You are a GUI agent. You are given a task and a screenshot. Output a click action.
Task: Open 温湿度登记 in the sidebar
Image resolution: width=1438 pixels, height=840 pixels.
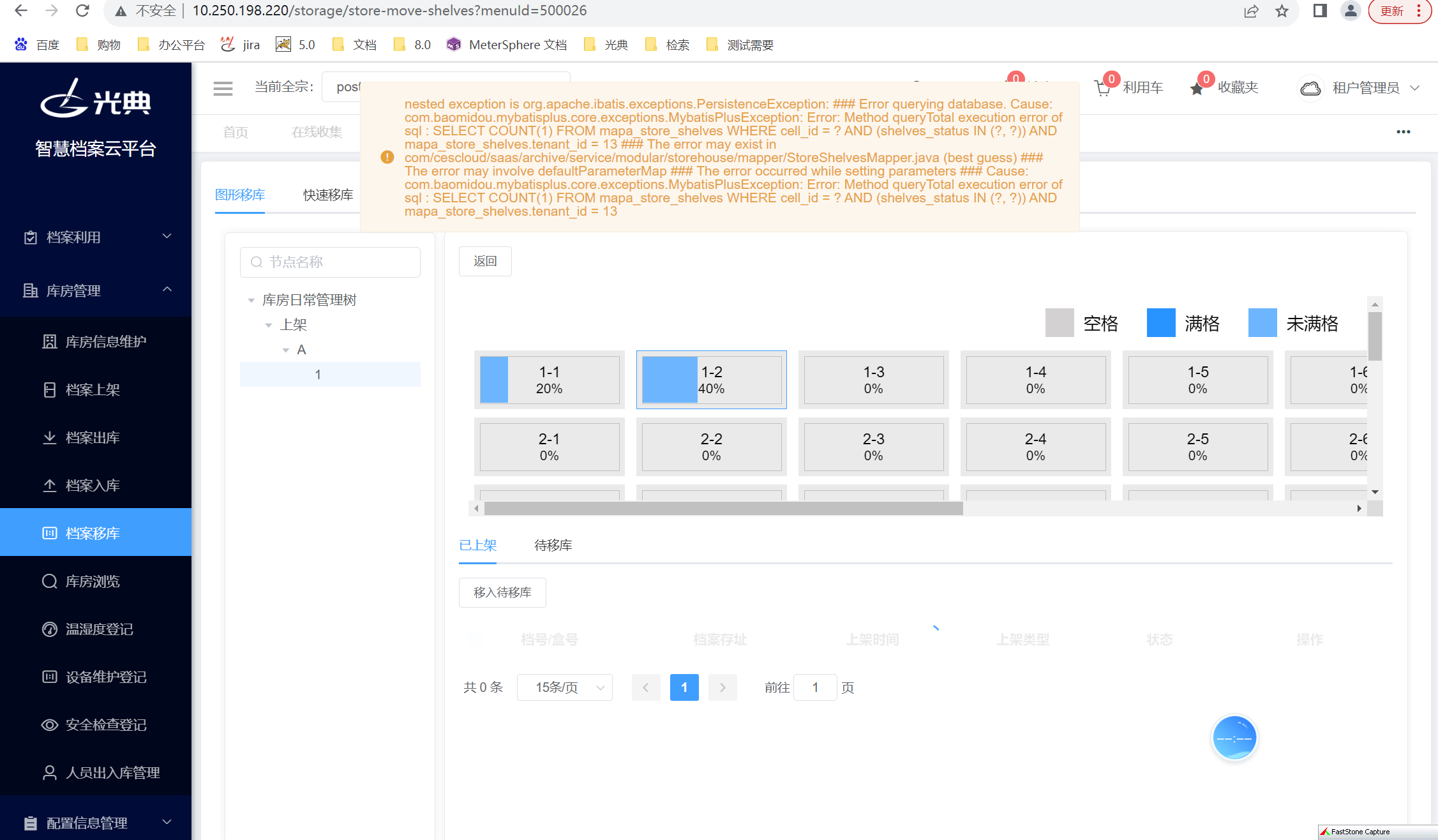click(x=96, y=629)
